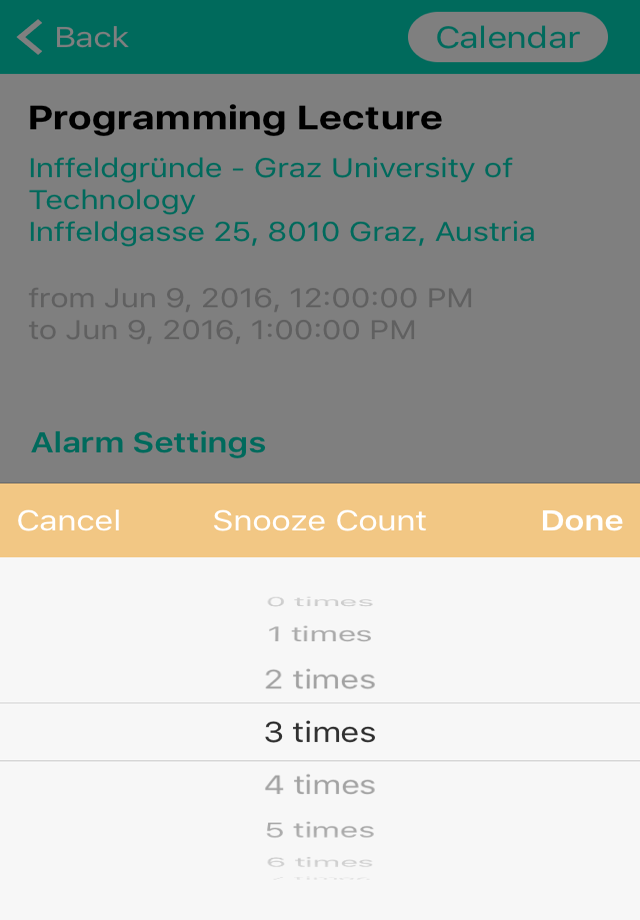The image size is (640, 920).
Task: Choose 5 times in the picker
Action: coord(320,830)
